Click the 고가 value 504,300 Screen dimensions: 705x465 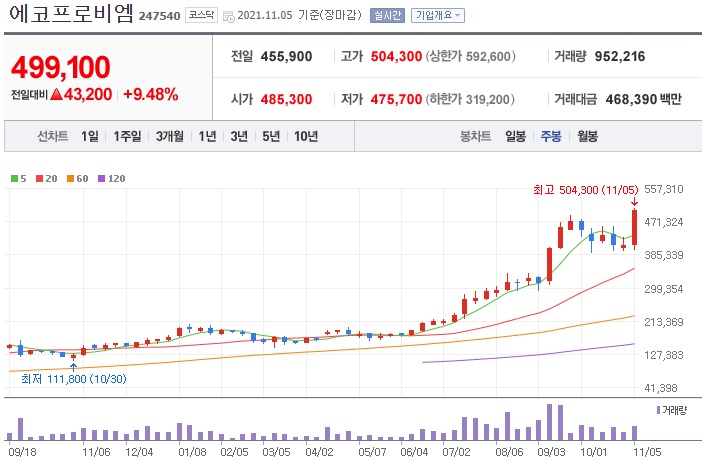coord(396,57)
